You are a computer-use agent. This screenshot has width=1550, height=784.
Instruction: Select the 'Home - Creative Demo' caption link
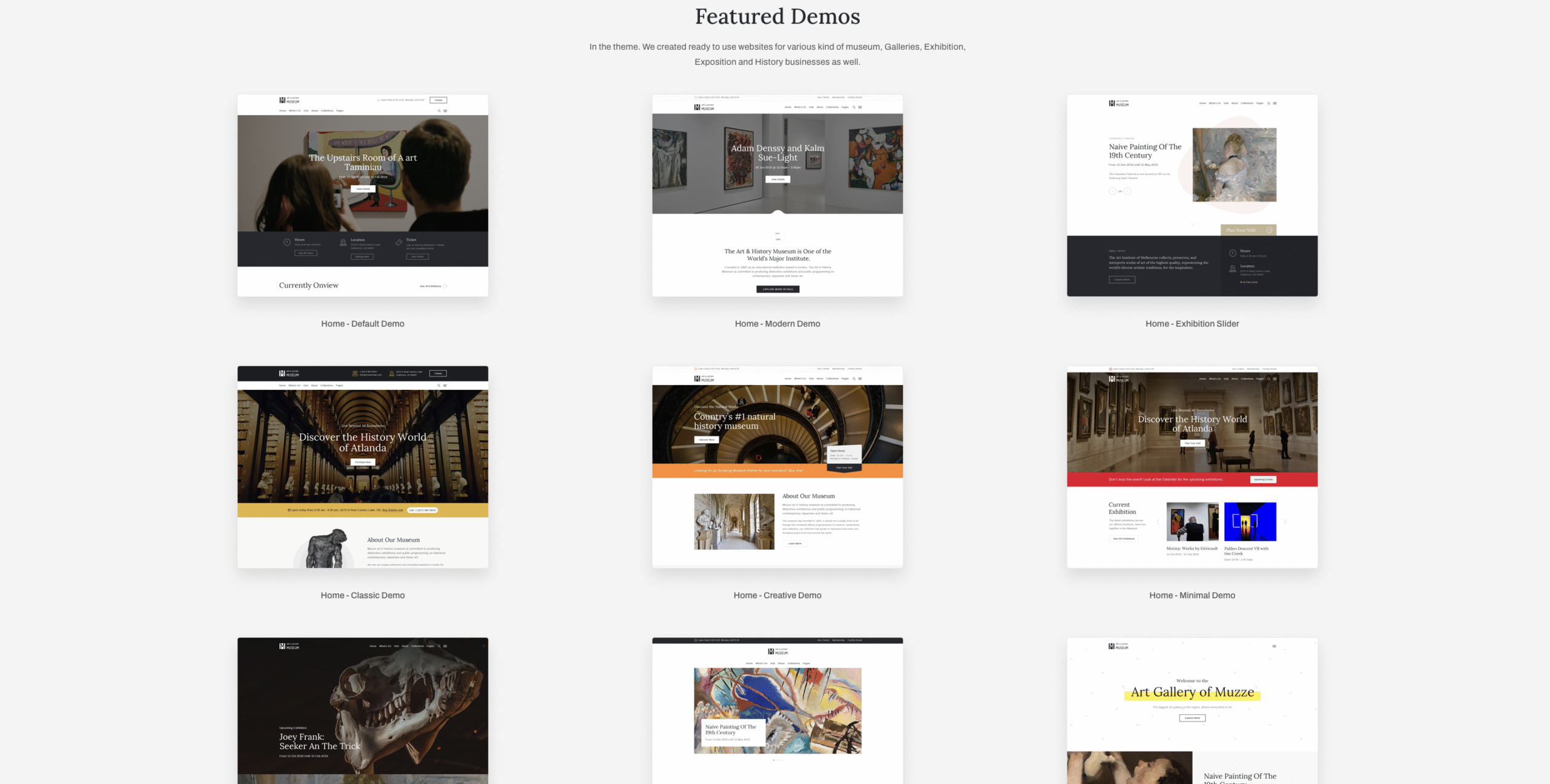[x=777, y=596]
